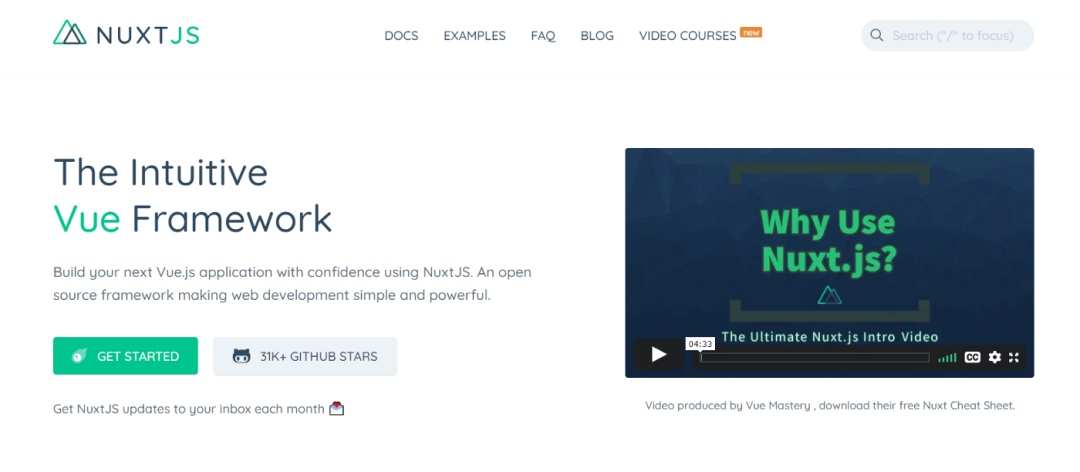Open the FAQ page
This screenshot has height=472, width=1080.
pos(543,36)
